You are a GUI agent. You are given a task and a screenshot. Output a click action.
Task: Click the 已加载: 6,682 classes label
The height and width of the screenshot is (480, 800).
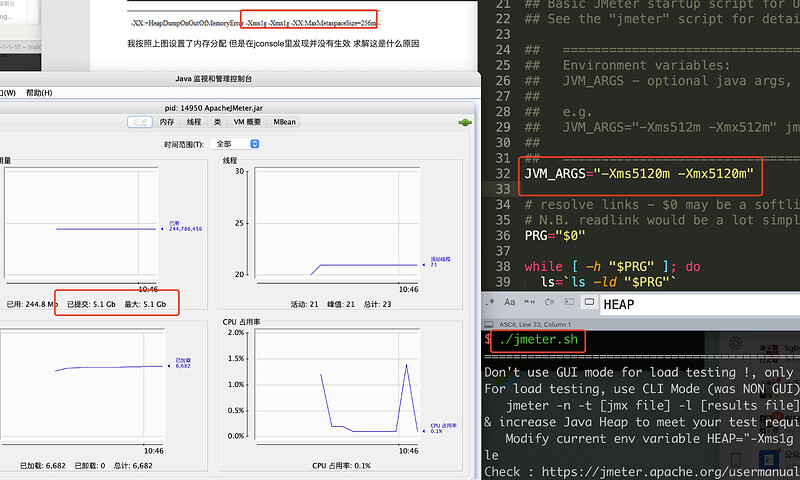pos(43,466)
